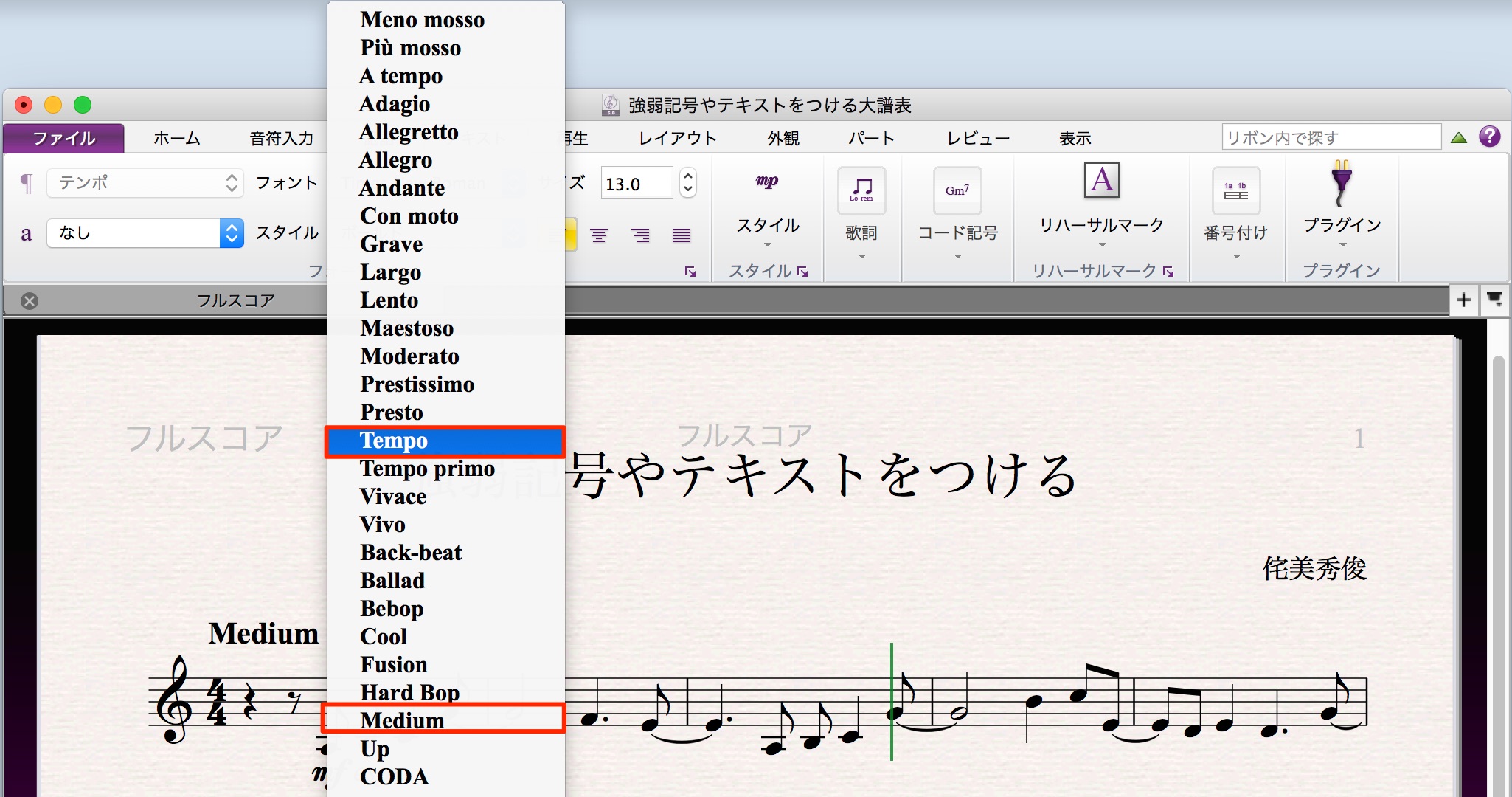Toggle right text alignment
The width and height of the screenshot is (1512, 797).
coord(640,235)
